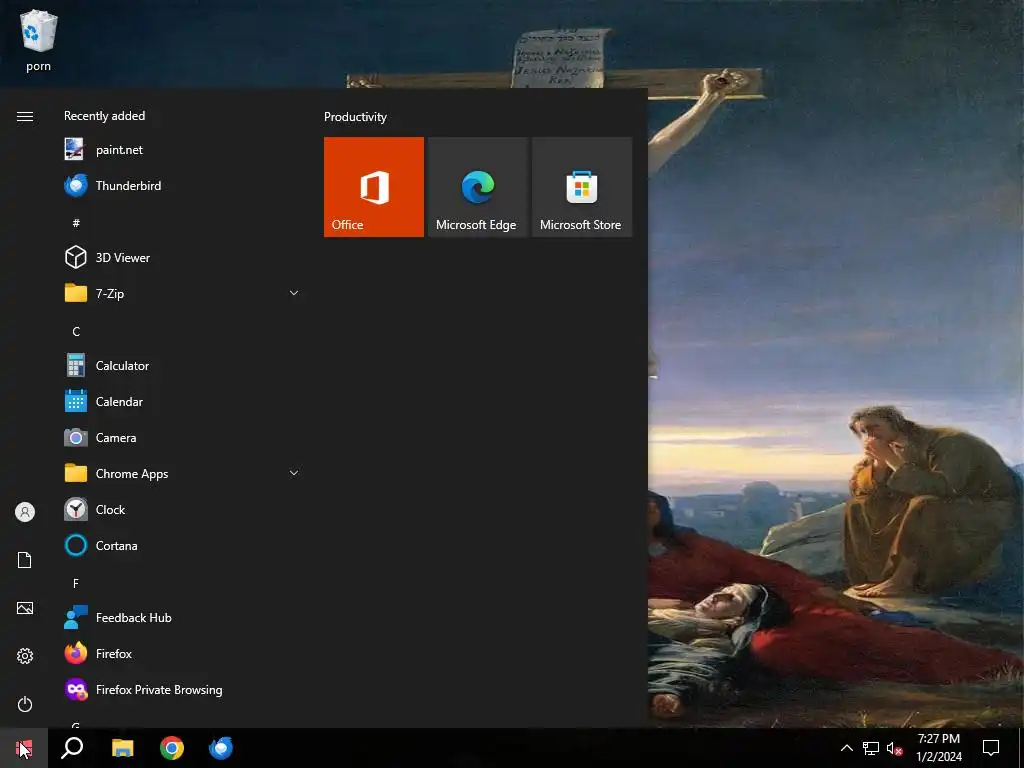
Task: Open the Clock app
Action: click(183, 509)
